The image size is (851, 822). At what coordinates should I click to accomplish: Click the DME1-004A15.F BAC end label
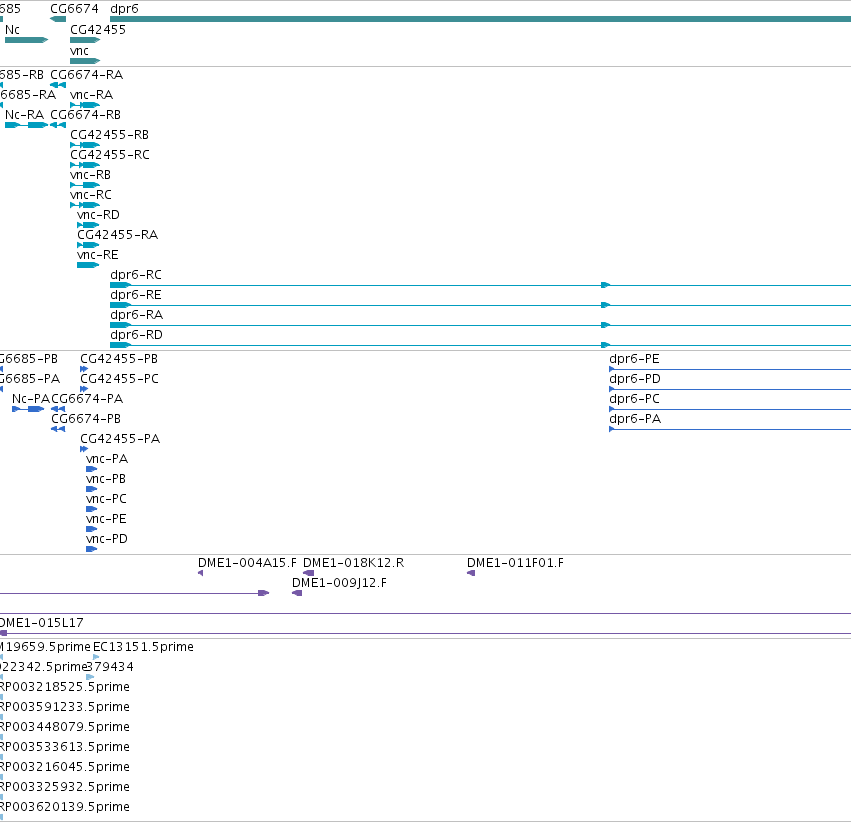[247, 563]
